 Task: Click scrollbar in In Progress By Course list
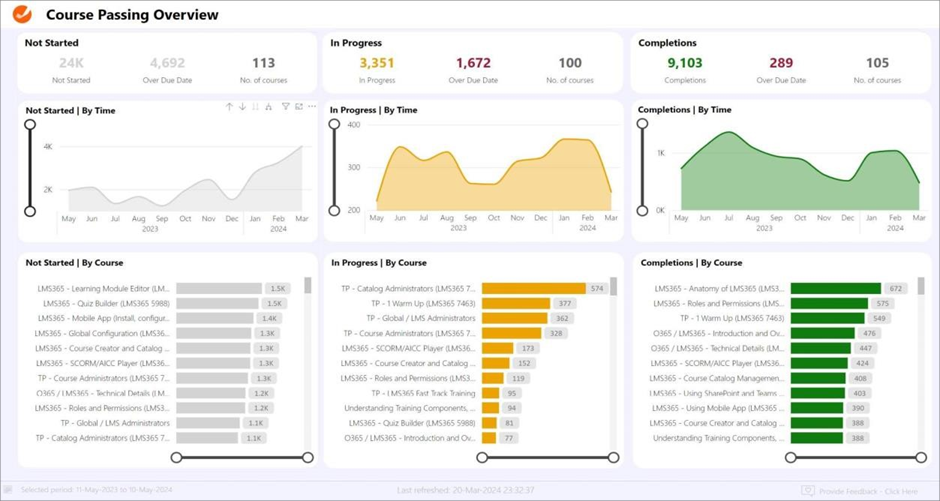(614, 288)
